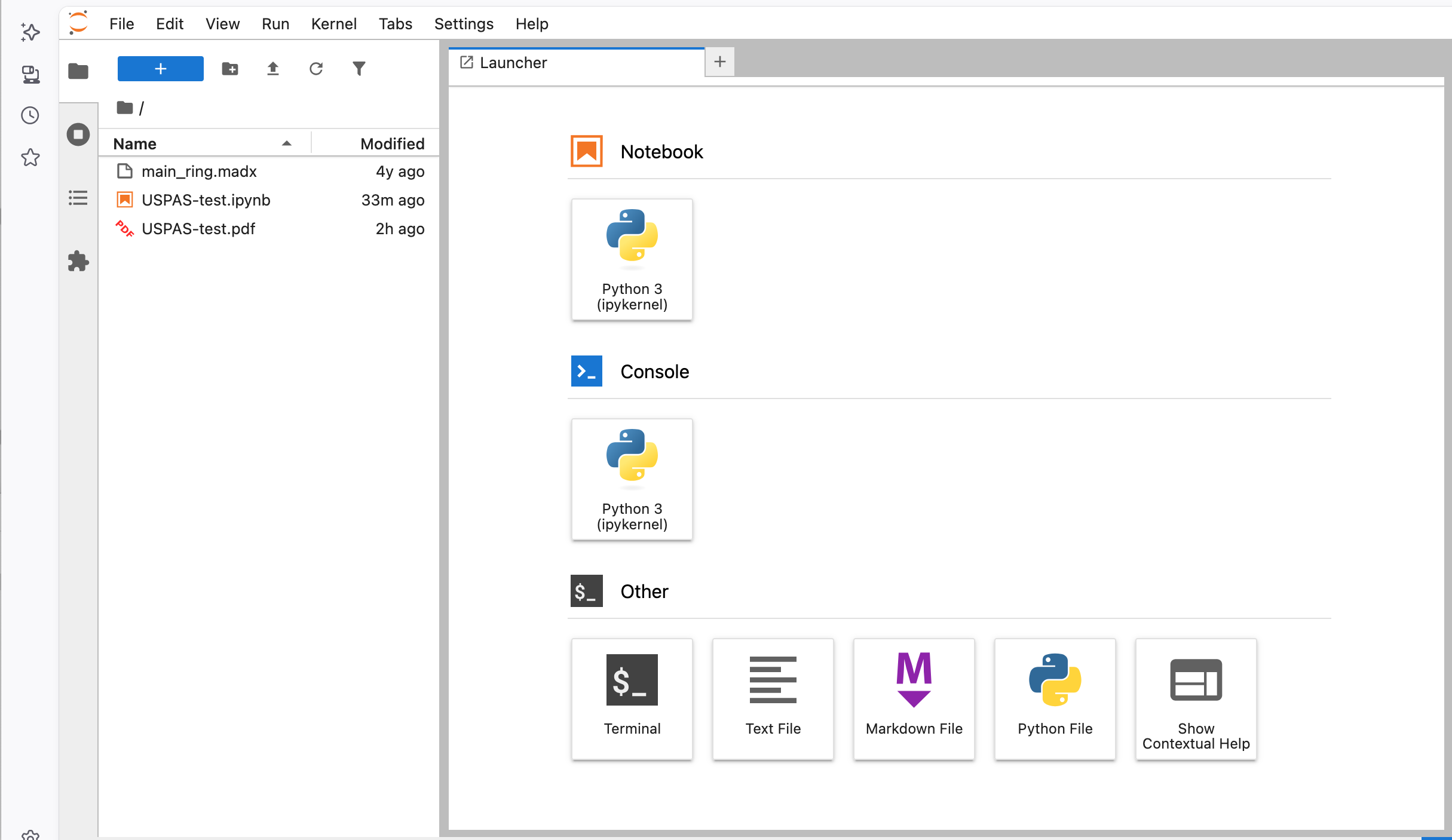Open the Help menu
Screen dimensions: 1452x840
tap(531, 24)
